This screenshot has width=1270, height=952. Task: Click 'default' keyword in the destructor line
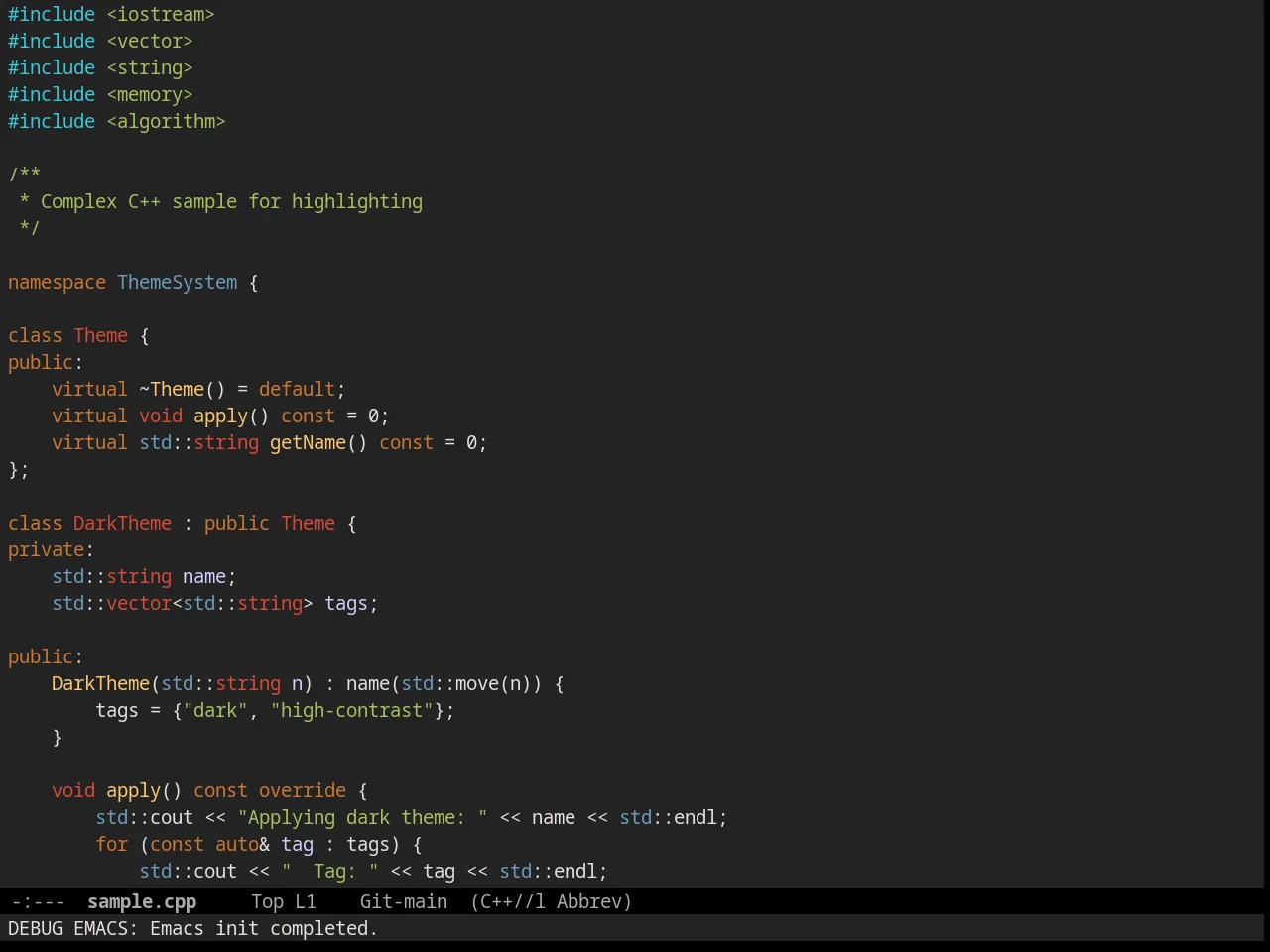tap(297, 389)
